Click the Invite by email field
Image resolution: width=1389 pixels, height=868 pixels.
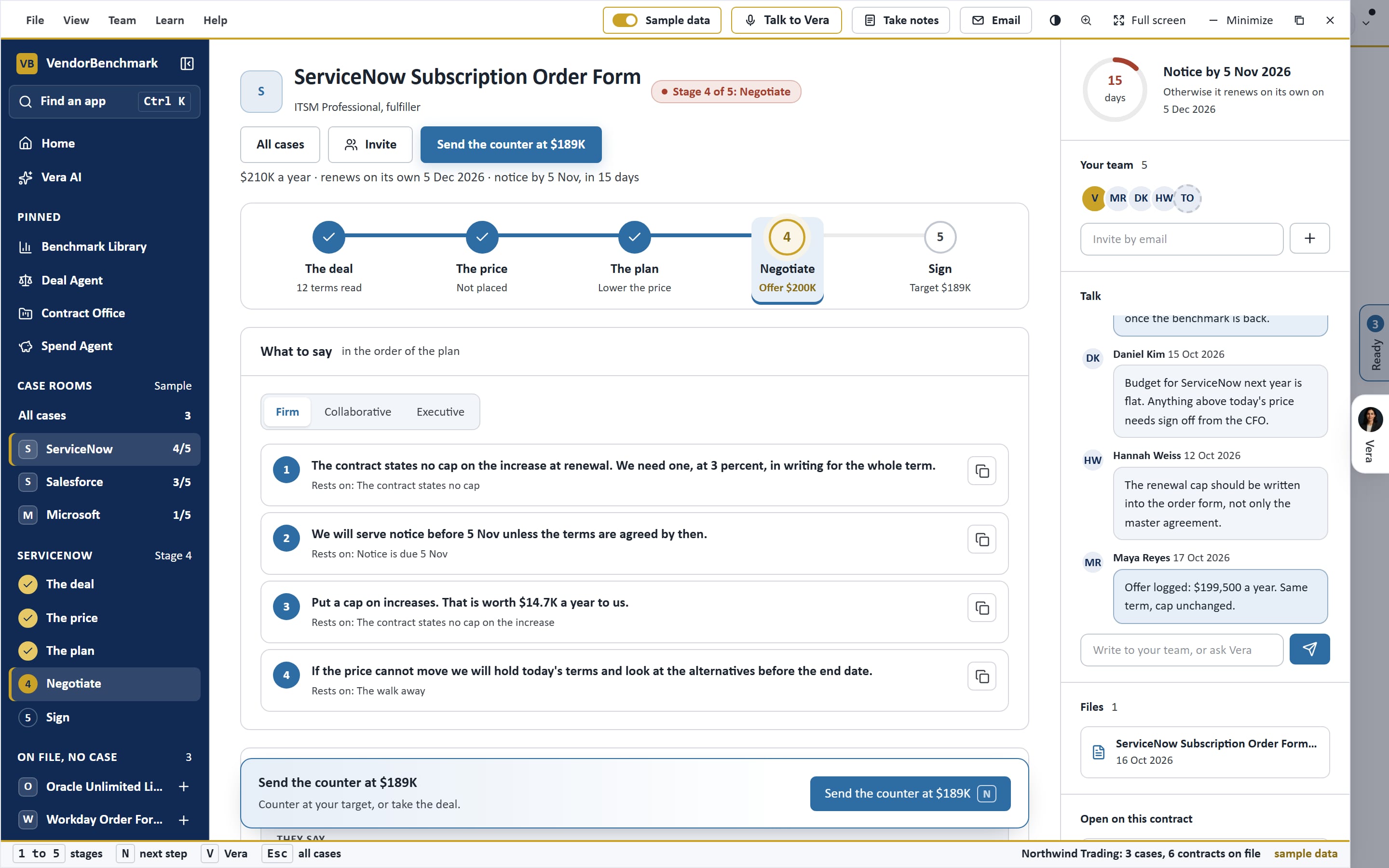coord(1181,239)
